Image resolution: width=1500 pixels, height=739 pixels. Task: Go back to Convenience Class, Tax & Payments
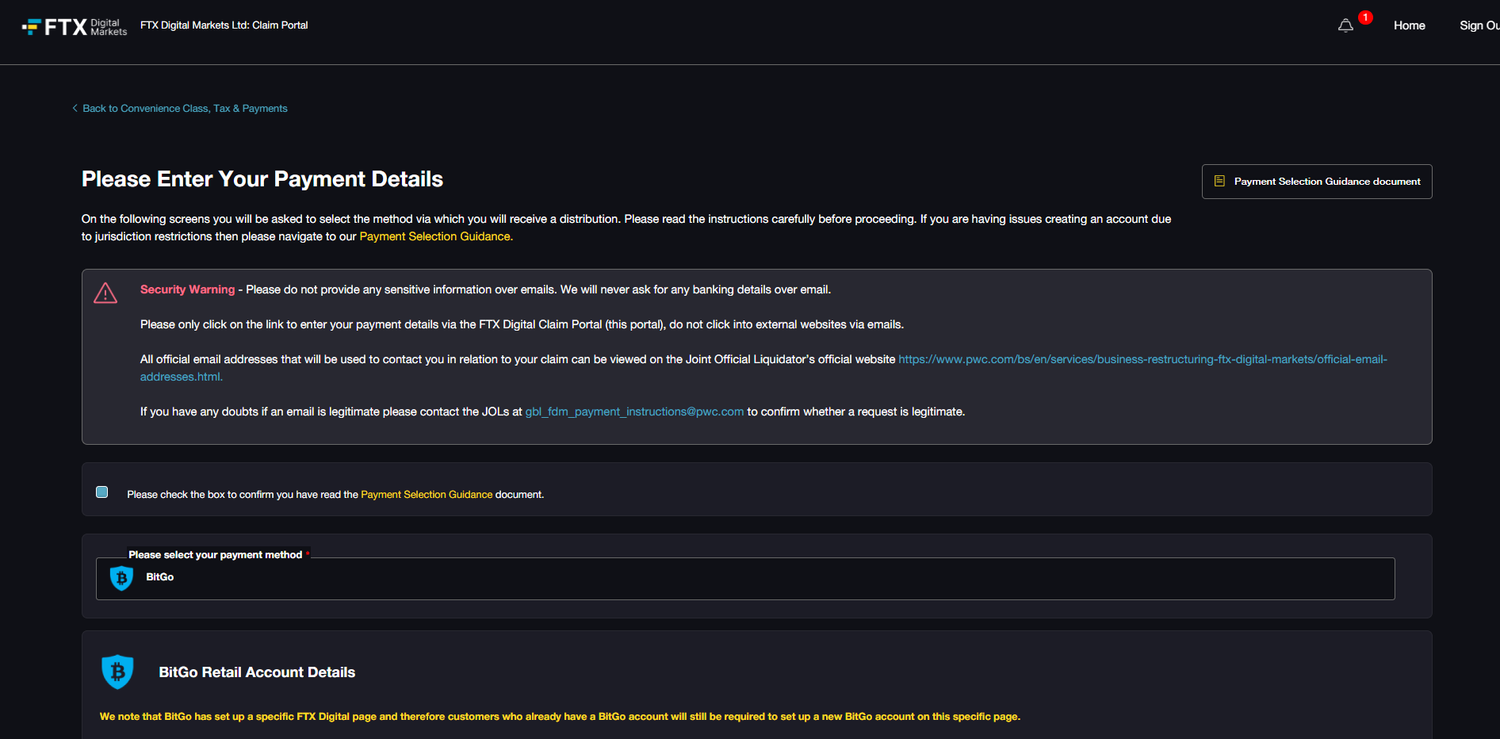click(185, 108)
